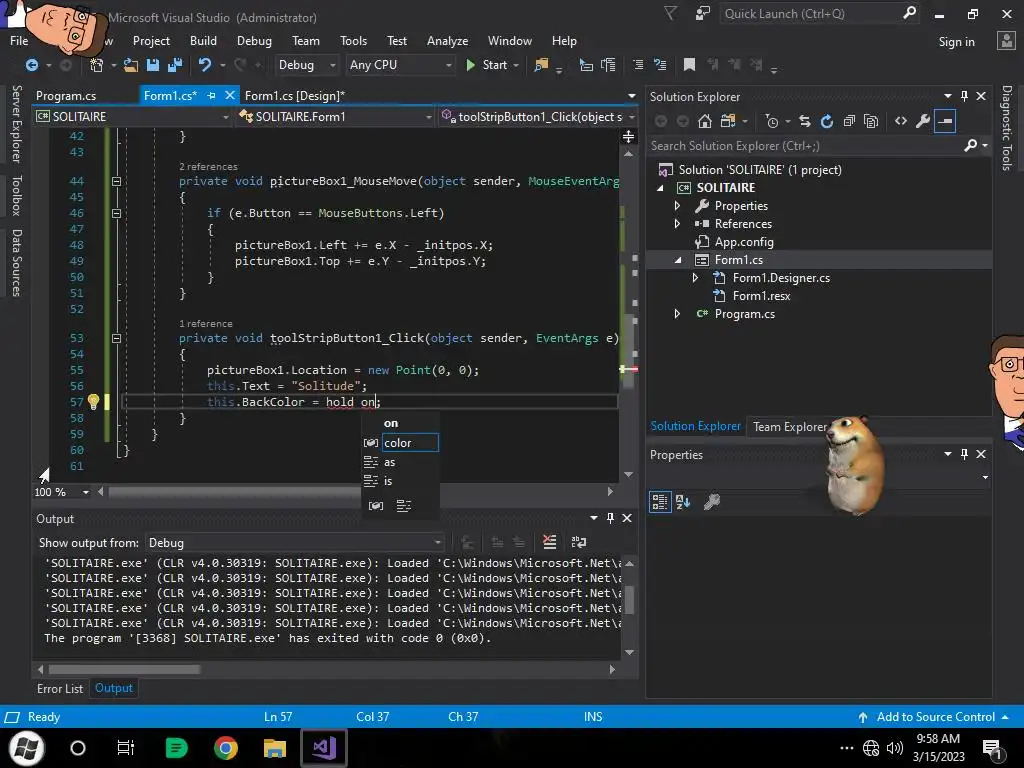Click the Find in Files toolbar icon
This screenshot has height=768, width=1024.
point(541,65)
